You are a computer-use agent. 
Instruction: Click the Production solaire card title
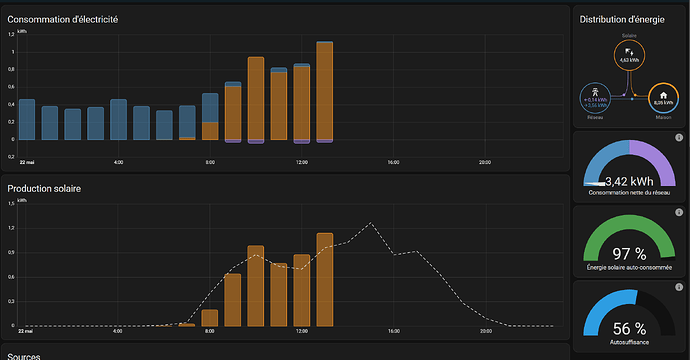coord(44,188)
